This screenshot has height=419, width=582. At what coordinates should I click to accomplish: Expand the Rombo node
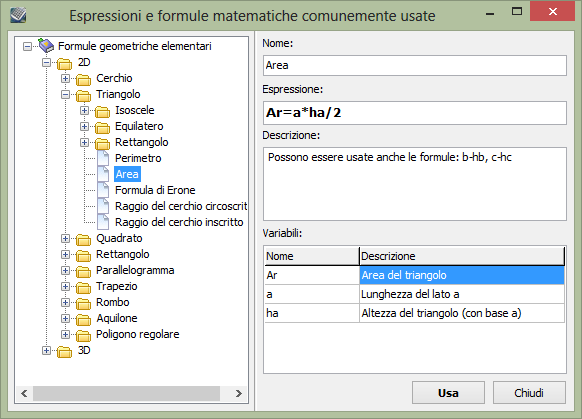click(65, 302)
